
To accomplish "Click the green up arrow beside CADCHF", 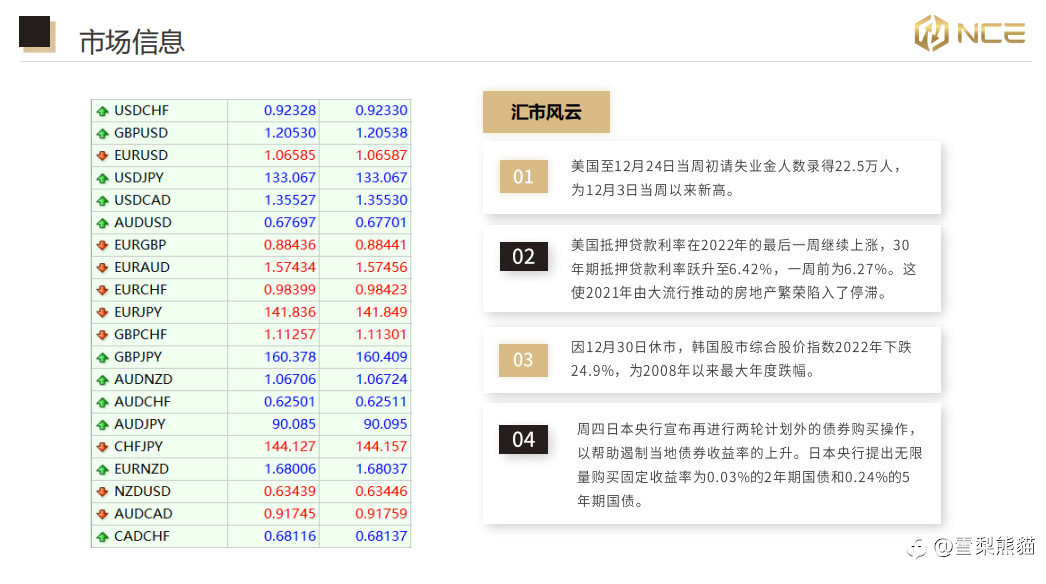I will point(102,537).
